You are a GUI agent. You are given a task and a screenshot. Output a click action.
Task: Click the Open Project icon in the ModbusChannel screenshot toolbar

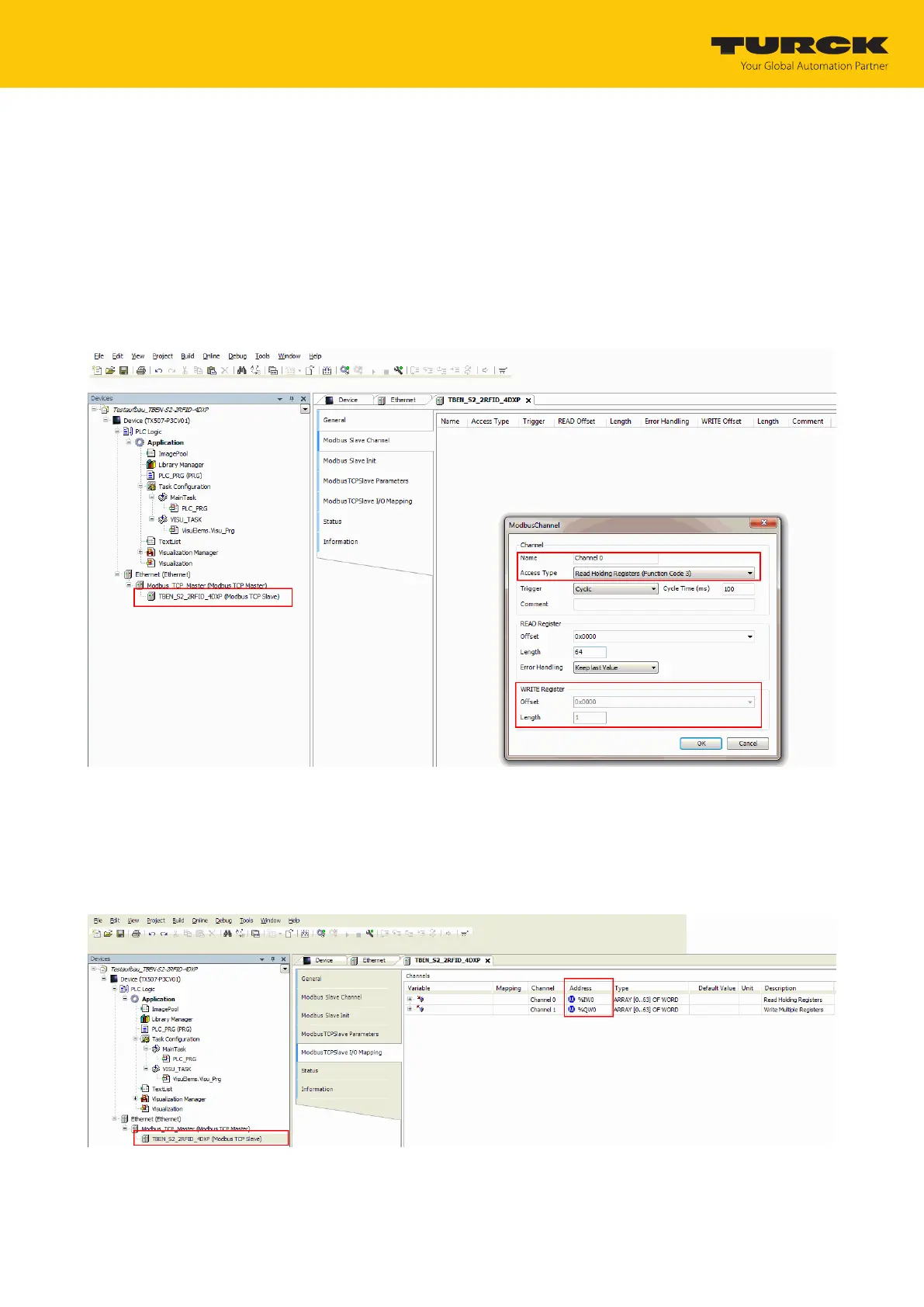tap(110, 371)
